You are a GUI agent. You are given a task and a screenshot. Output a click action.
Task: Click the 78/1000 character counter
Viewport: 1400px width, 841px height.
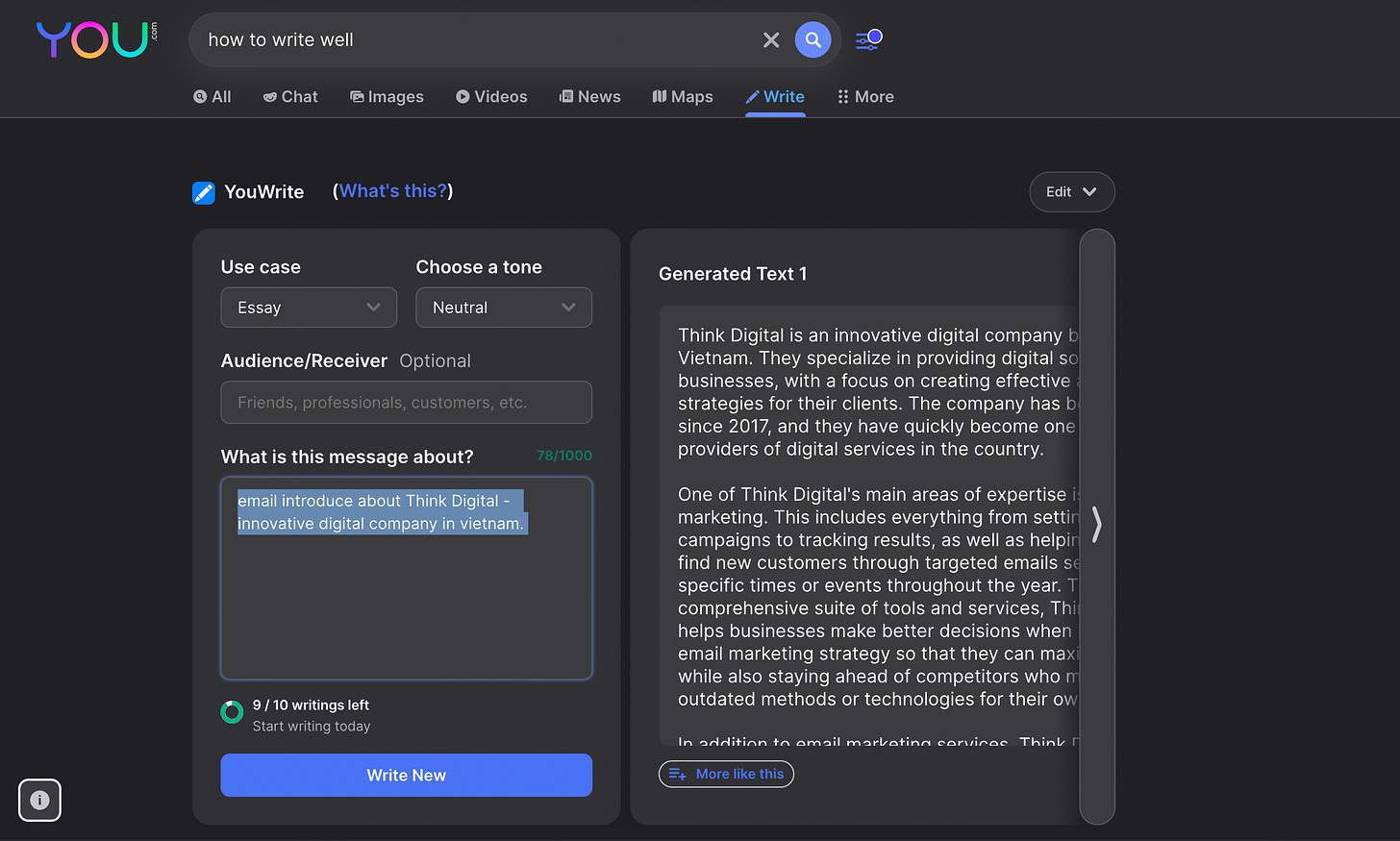pyautogui.click(x=564, y=456)
